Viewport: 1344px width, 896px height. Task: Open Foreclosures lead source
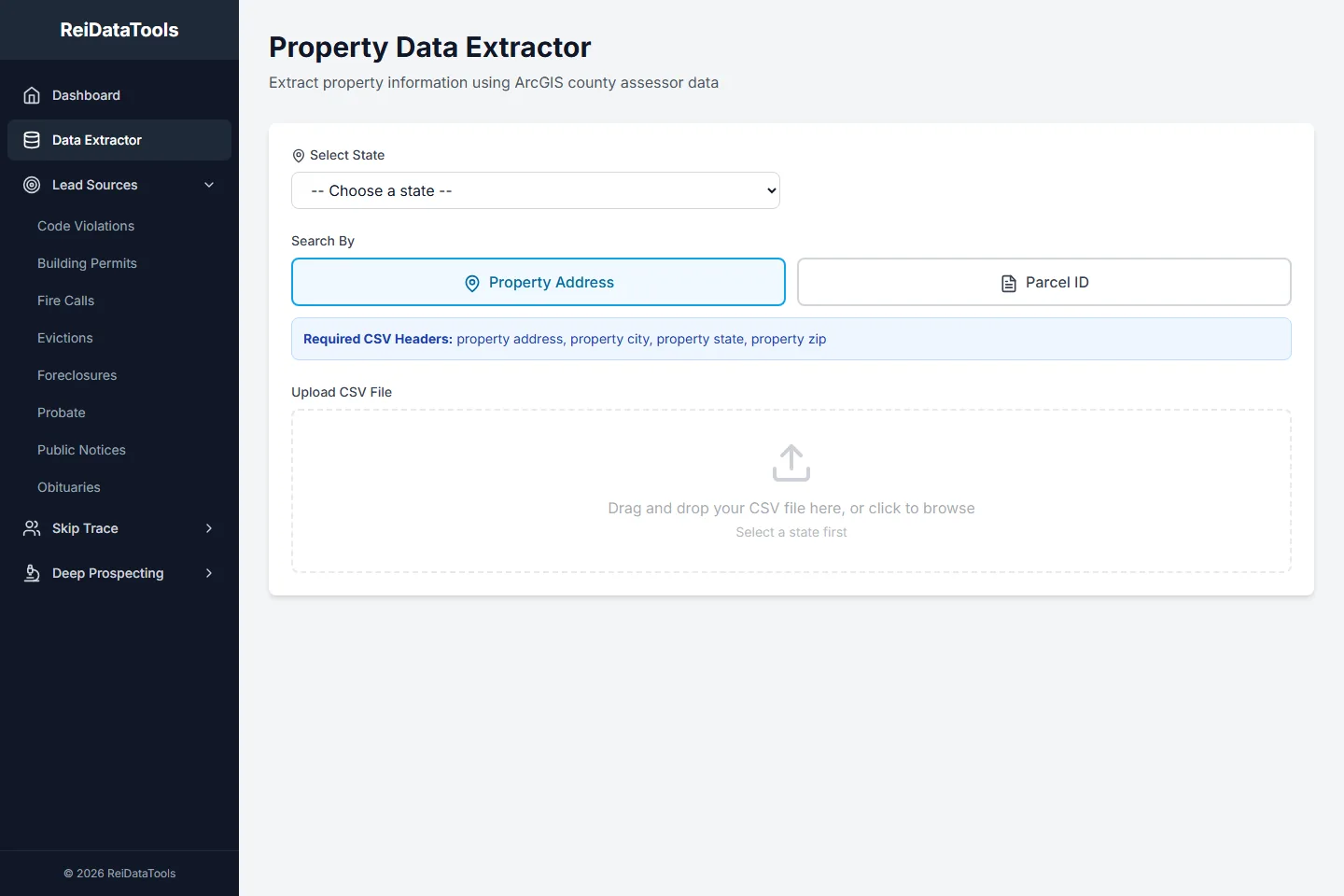point(77,375)
